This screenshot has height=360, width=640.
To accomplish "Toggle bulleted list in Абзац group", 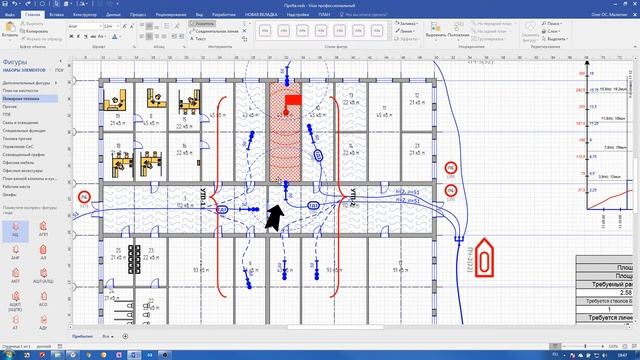I will click(x=167, y=26).
